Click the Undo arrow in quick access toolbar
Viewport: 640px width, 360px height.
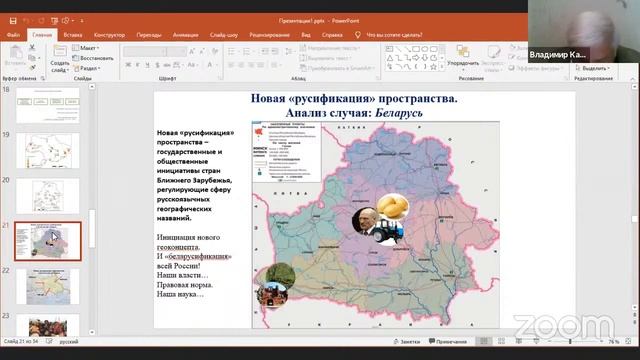26,20
